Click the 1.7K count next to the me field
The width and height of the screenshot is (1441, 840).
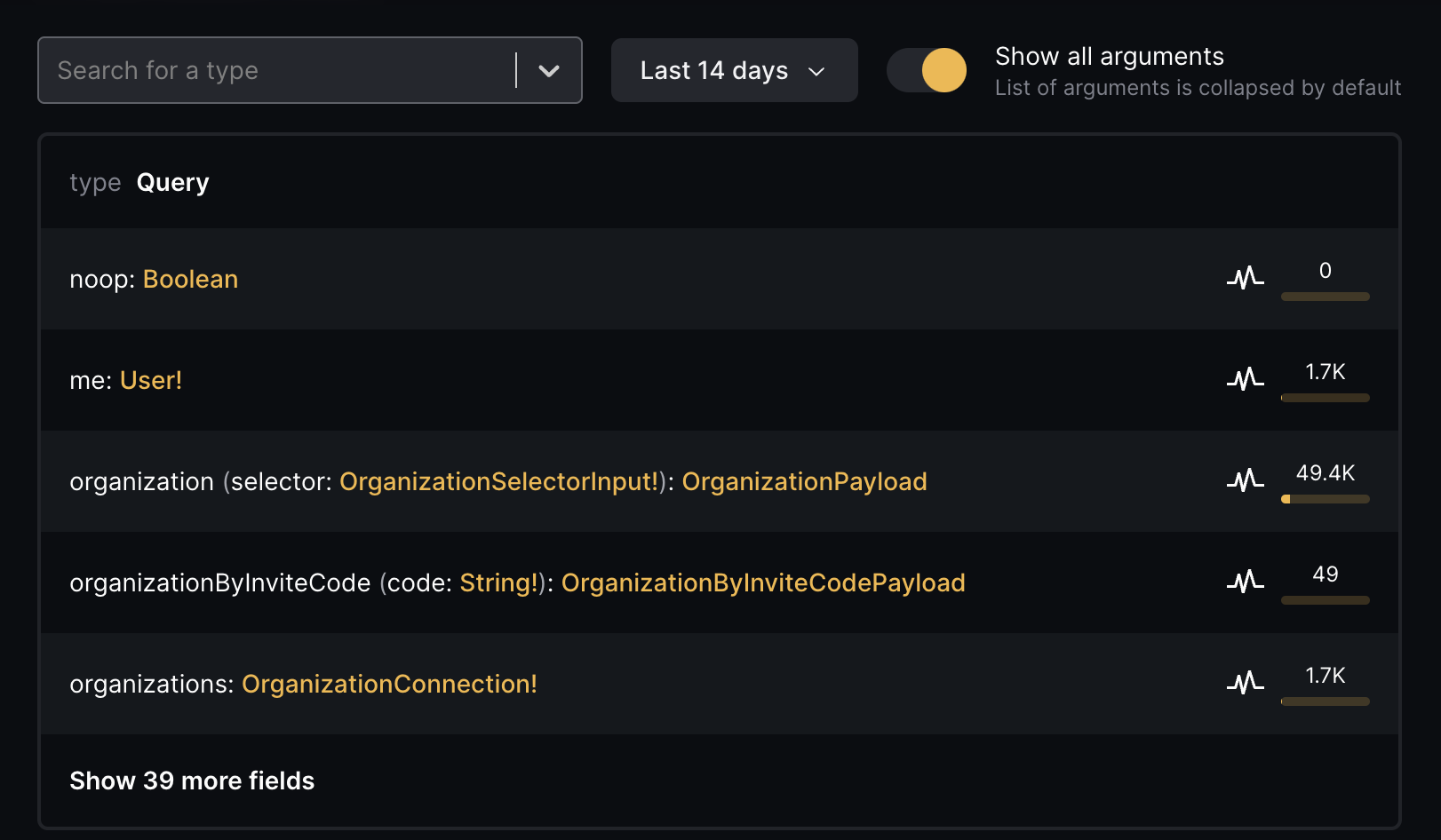(1325, 372)
